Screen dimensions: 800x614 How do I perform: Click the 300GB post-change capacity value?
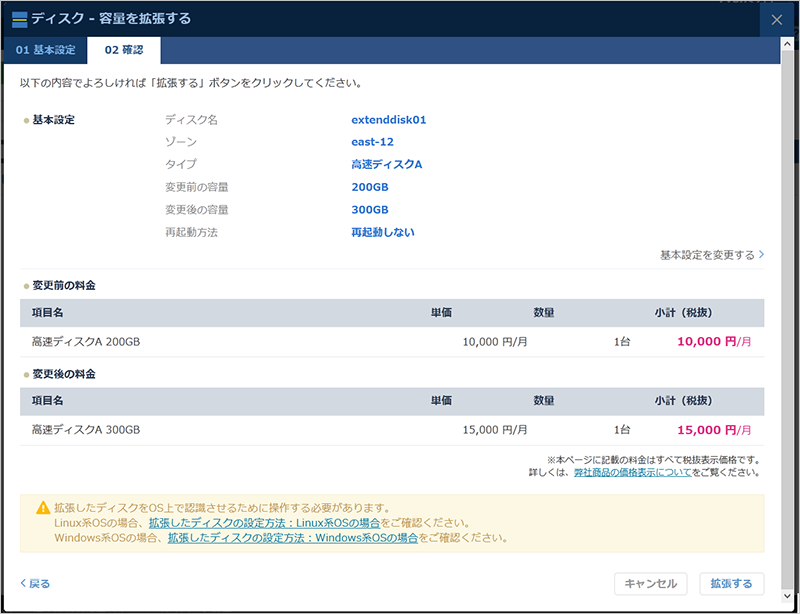click(369, 210)
